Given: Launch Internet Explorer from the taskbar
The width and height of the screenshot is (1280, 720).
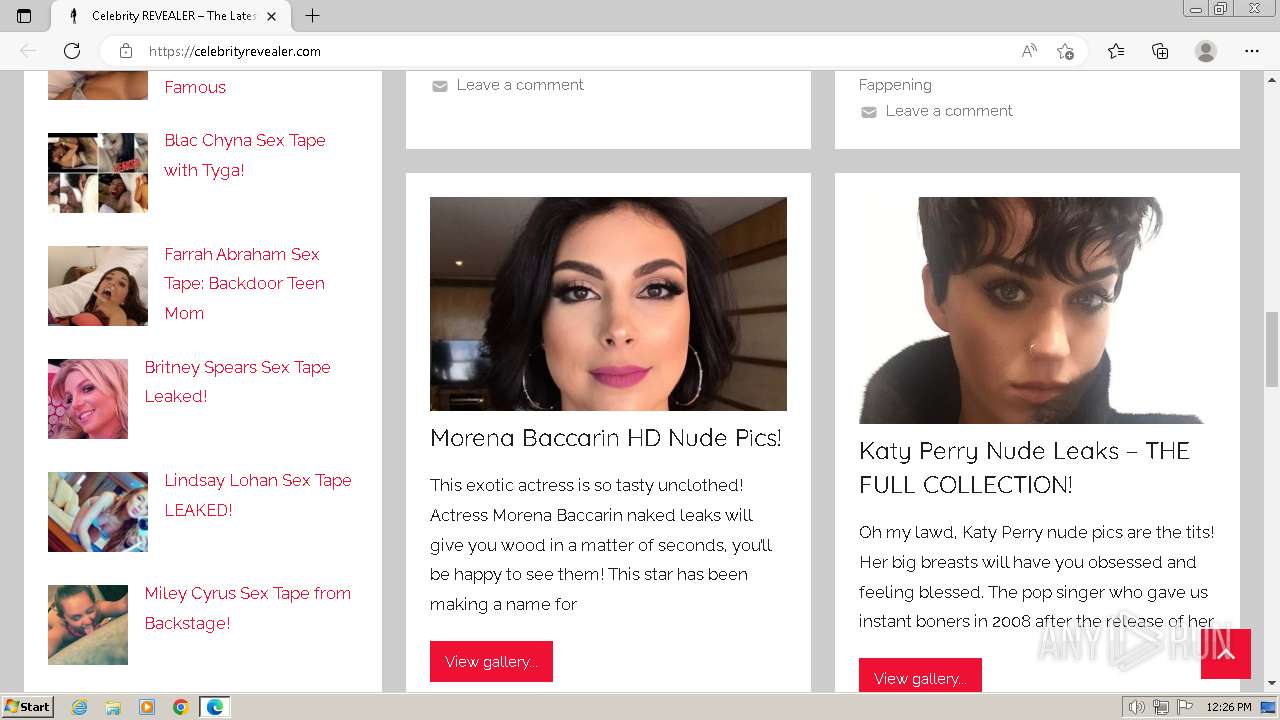Looking at the screenshot, I should tap(80, 707).
